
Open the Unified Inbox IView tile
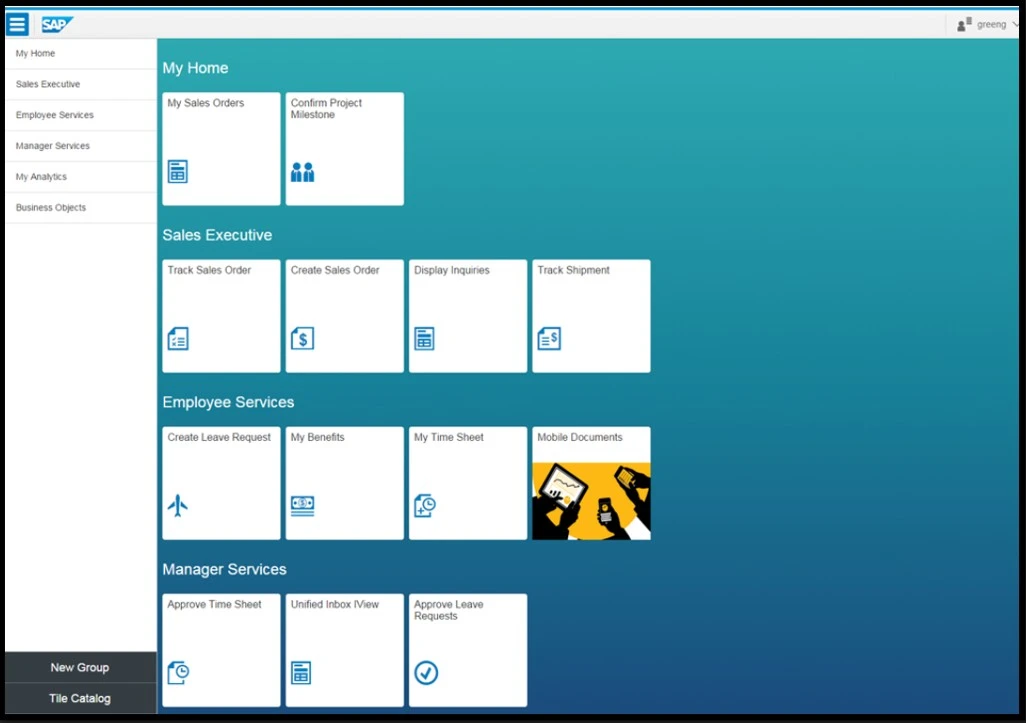(x=344, y=649)
